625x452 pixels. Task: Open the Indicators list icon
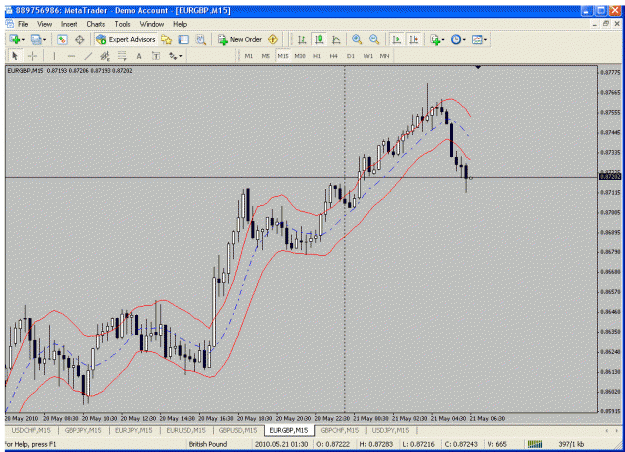[435, 39]
